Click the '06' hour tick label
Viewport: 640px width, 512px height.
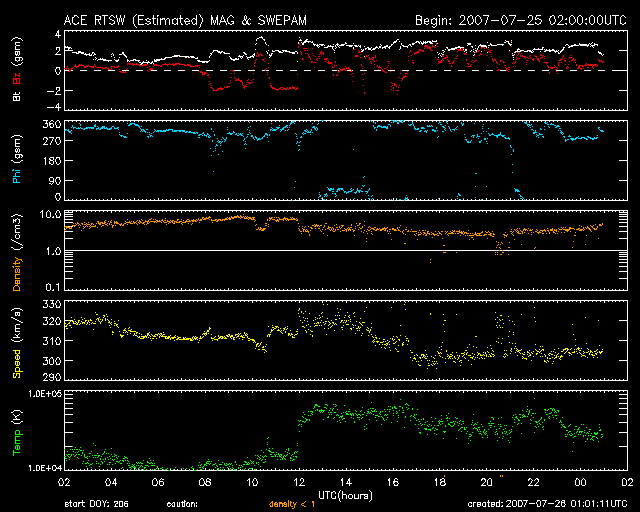coord(158,482)
